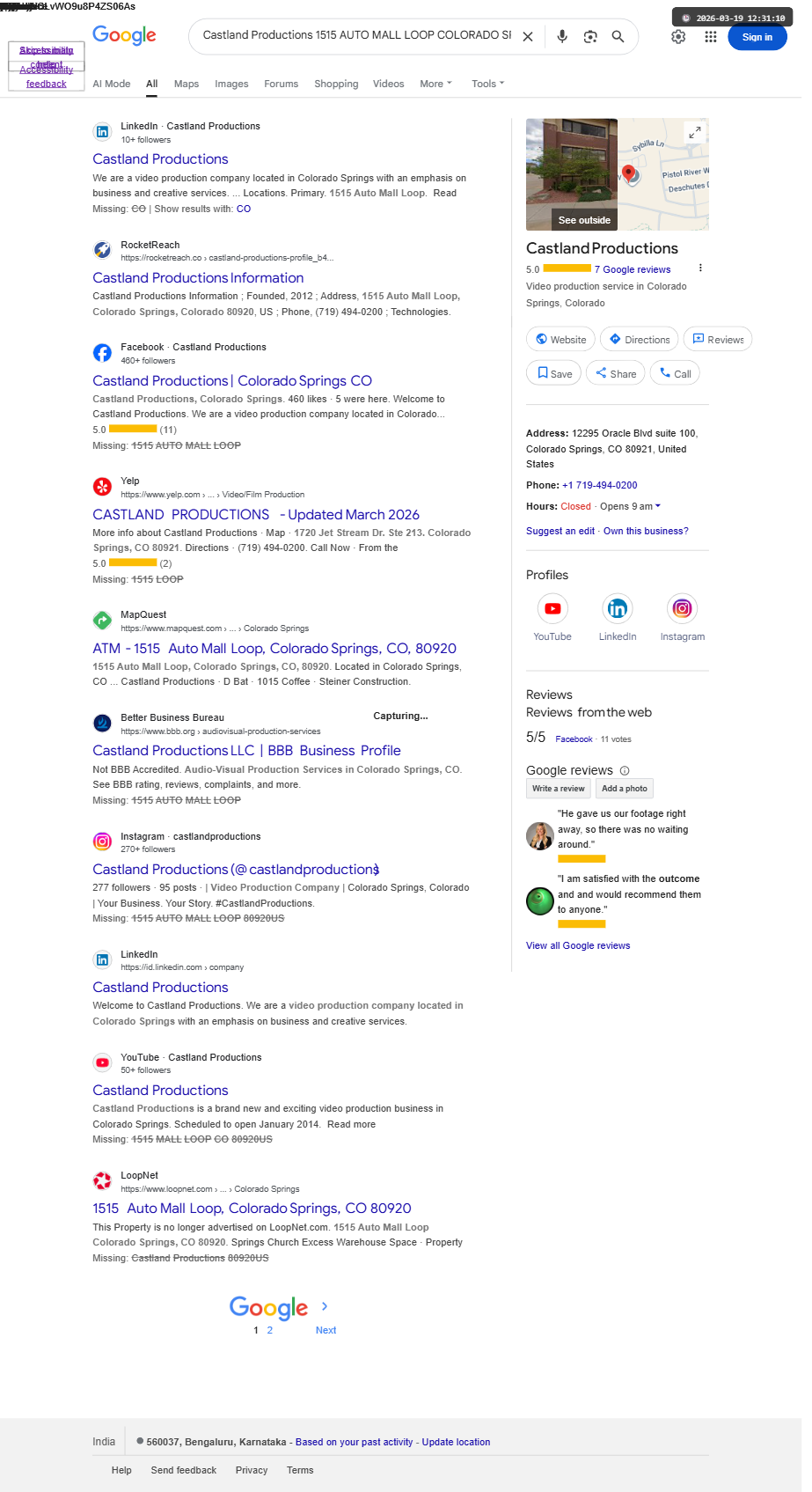Click the RocketReach result favicon
Viewport: 812px width, 1492px height.
102,250
